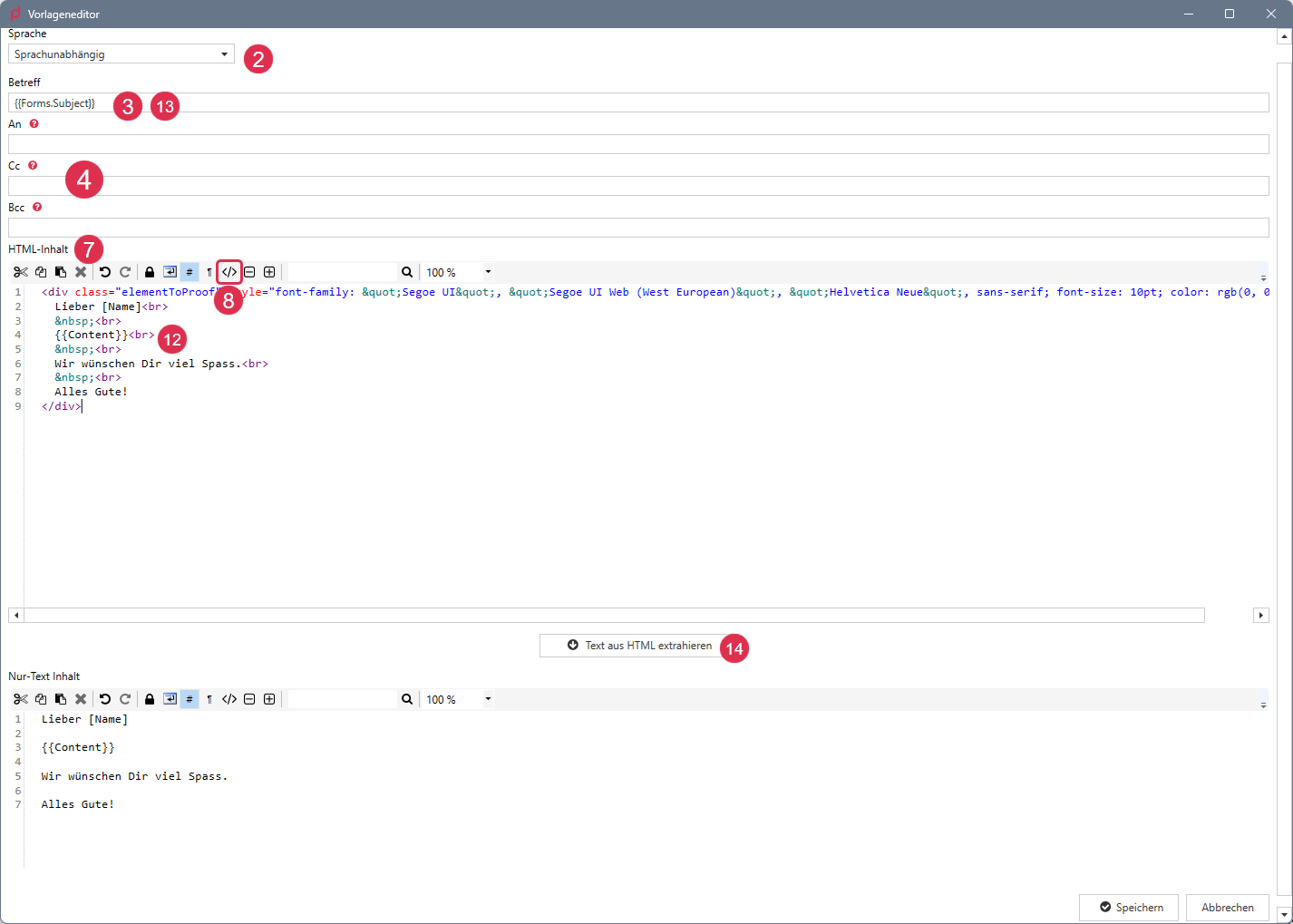Paste icon in Nur-Text Inhalt toolbar
Image resolution: width=1293 pixels, height=924 pixels.
point(61,699)
